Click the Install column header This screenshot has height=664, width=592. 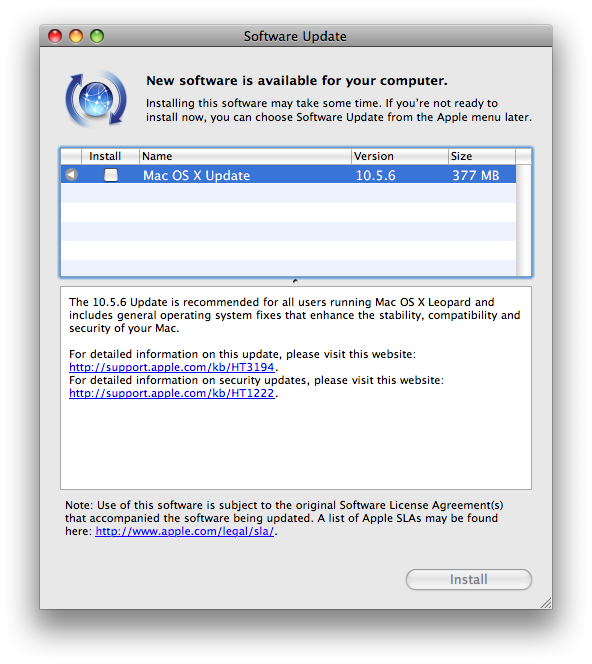[110, 156]
